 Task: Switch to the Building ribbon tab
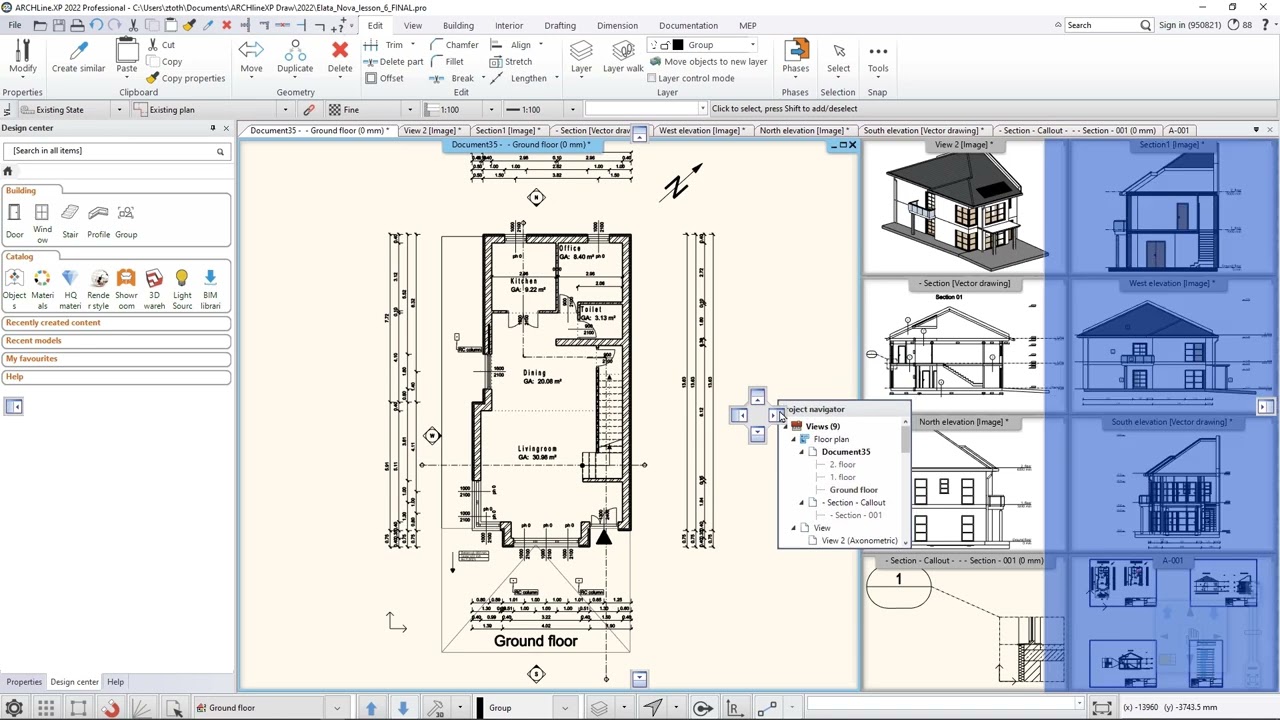[458, 25]
